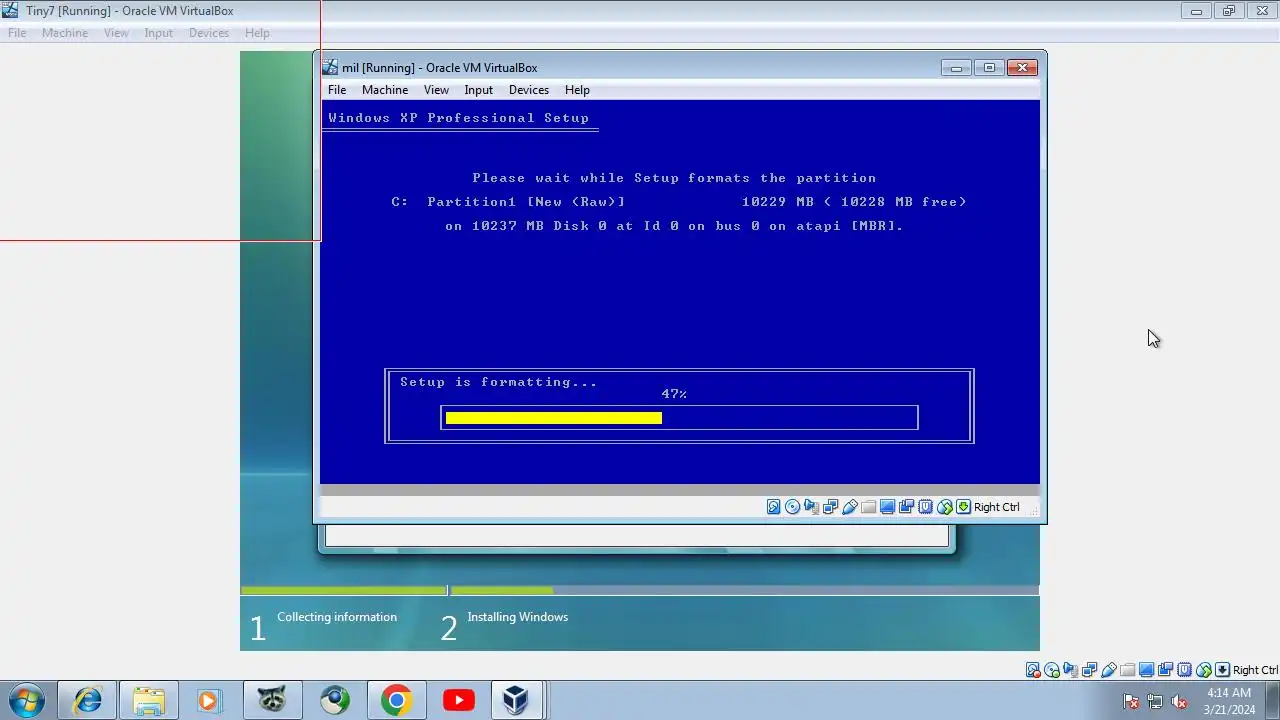Click CPU features indicator in Tiny7 status bar
The height and width of the screenshot is (720, 1280).
tap(1185, 670)
